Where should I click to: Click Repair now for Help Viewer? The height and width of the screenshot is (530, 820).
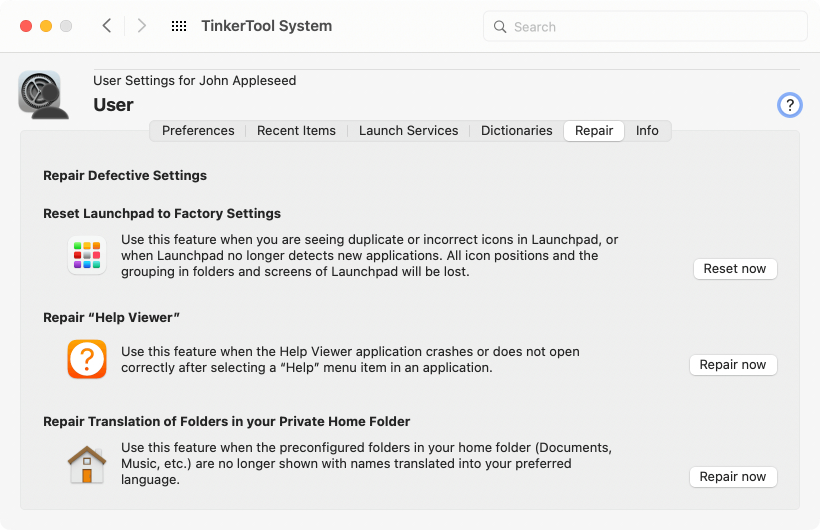click(733, 365)
